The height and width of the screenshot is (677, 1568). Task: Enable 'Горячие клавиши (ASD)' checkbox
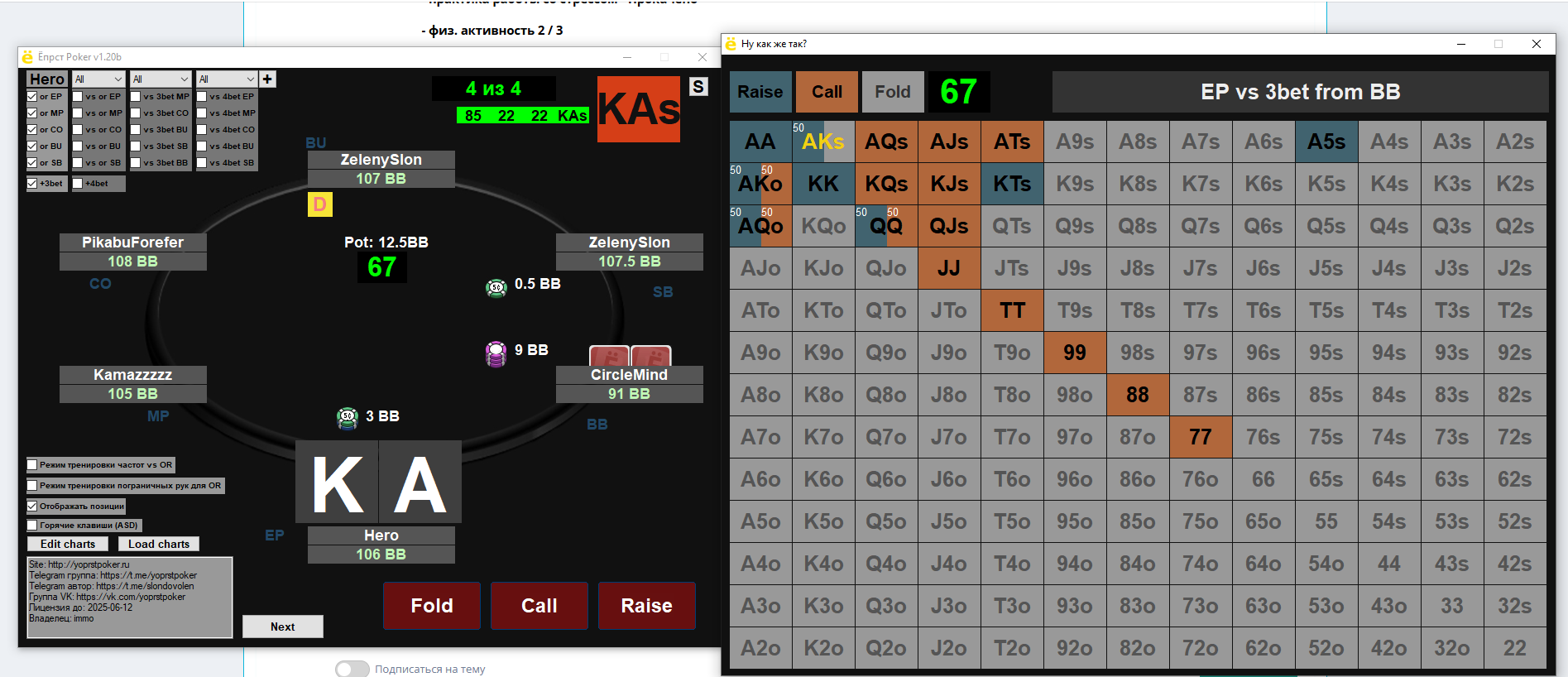coord(32,526)
